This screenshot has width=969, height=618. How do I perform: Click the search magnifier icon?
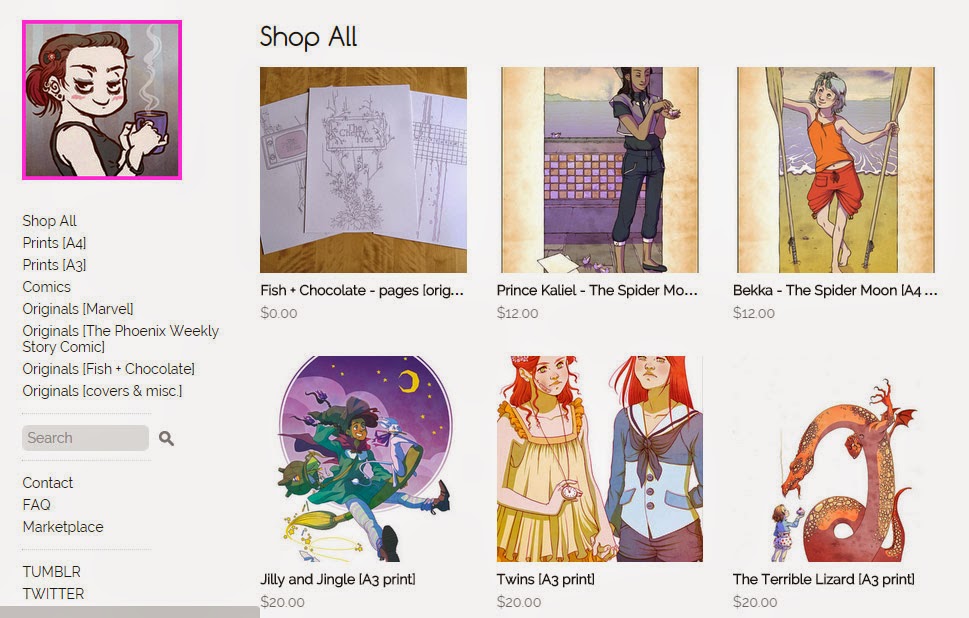tap(166, 438)
